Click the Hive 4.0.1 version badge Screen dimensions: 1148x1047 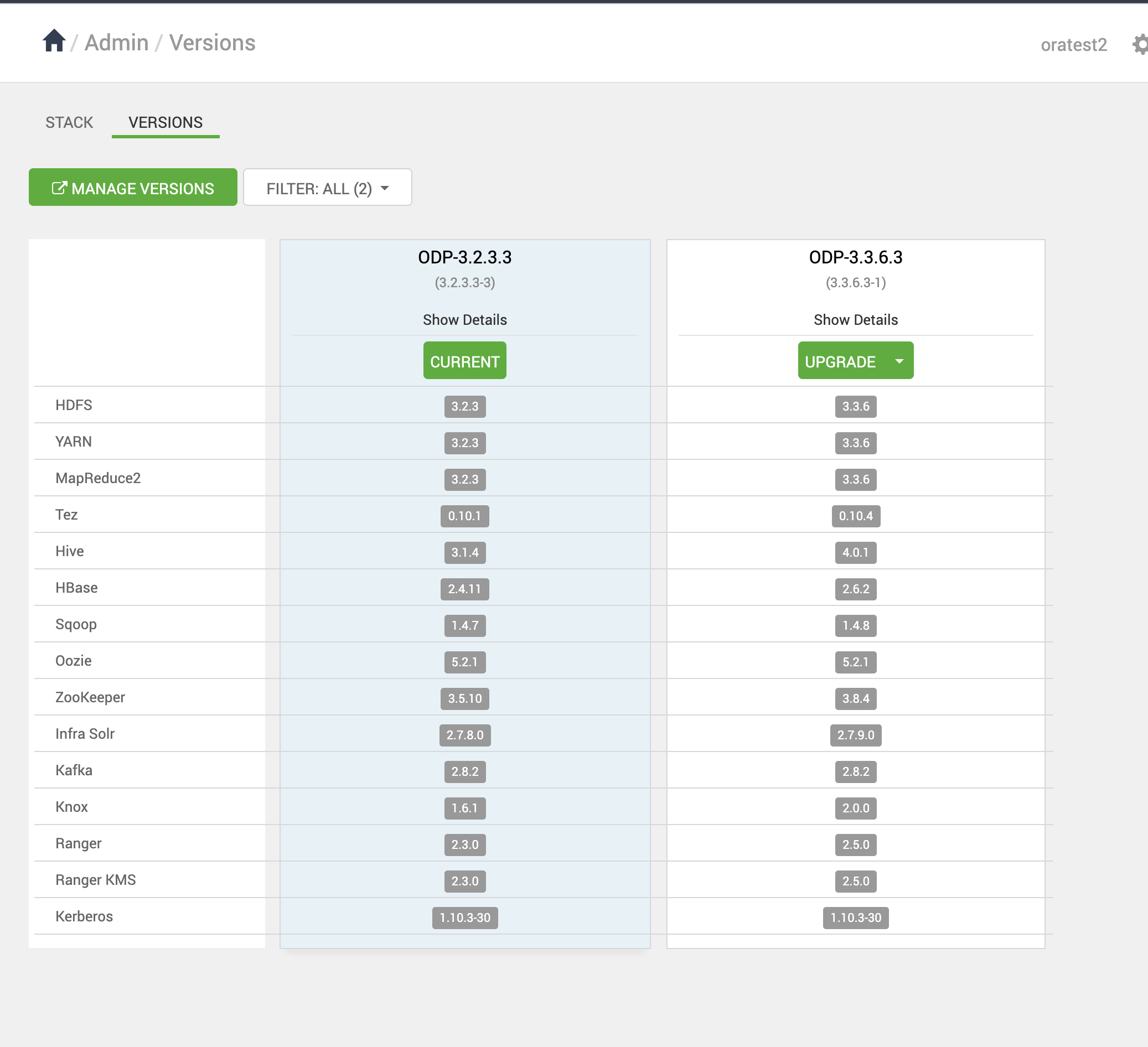click(x=855, y=552)
